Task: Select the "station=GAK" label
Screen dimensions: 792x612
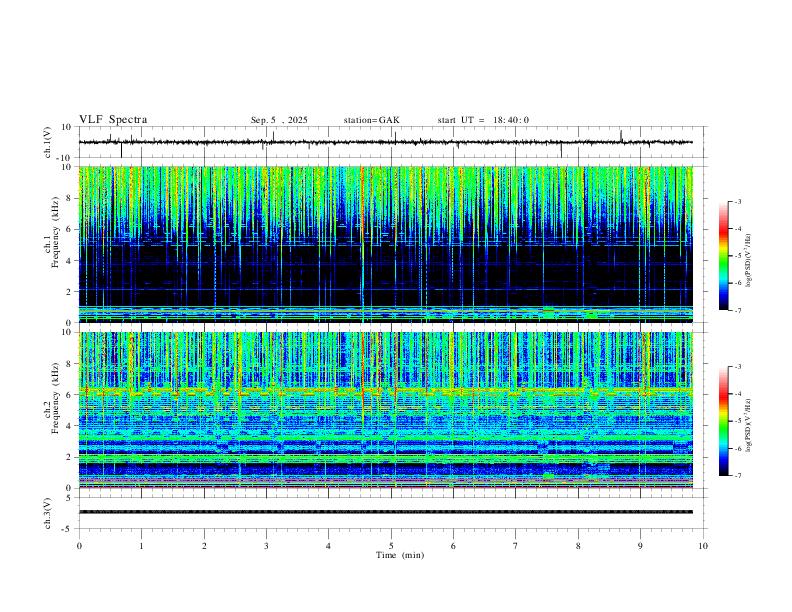Action: (372, 120)
